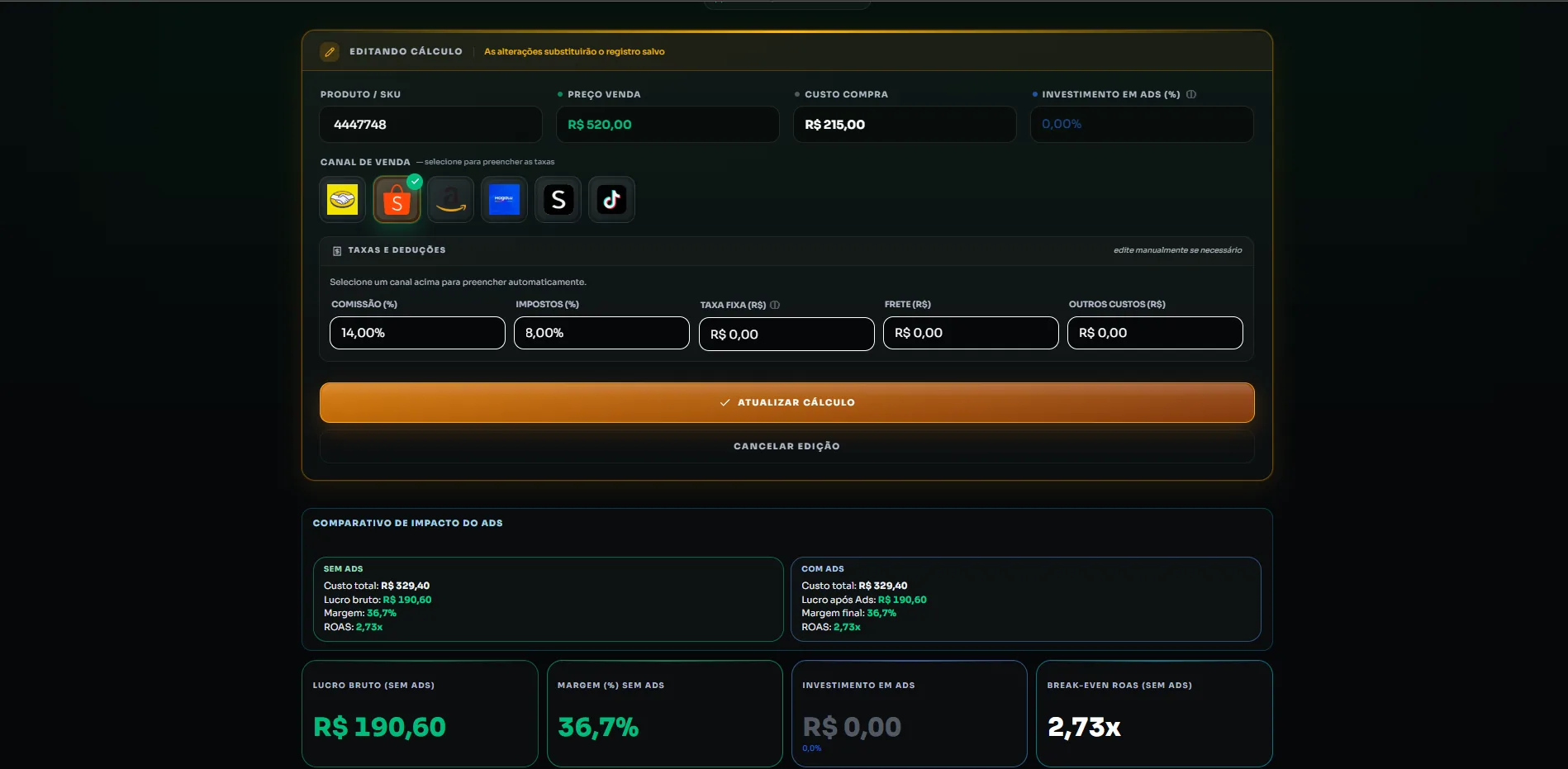This screenshot has height=769, width=1568.
Task: Click 'As alterações substituirão o registro salvo' text
Action: (x=574, y=51)
